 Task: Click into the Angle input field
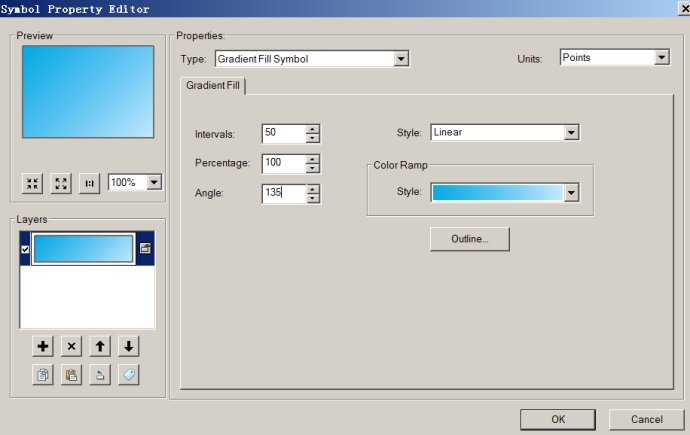click(x=284, y=193)
